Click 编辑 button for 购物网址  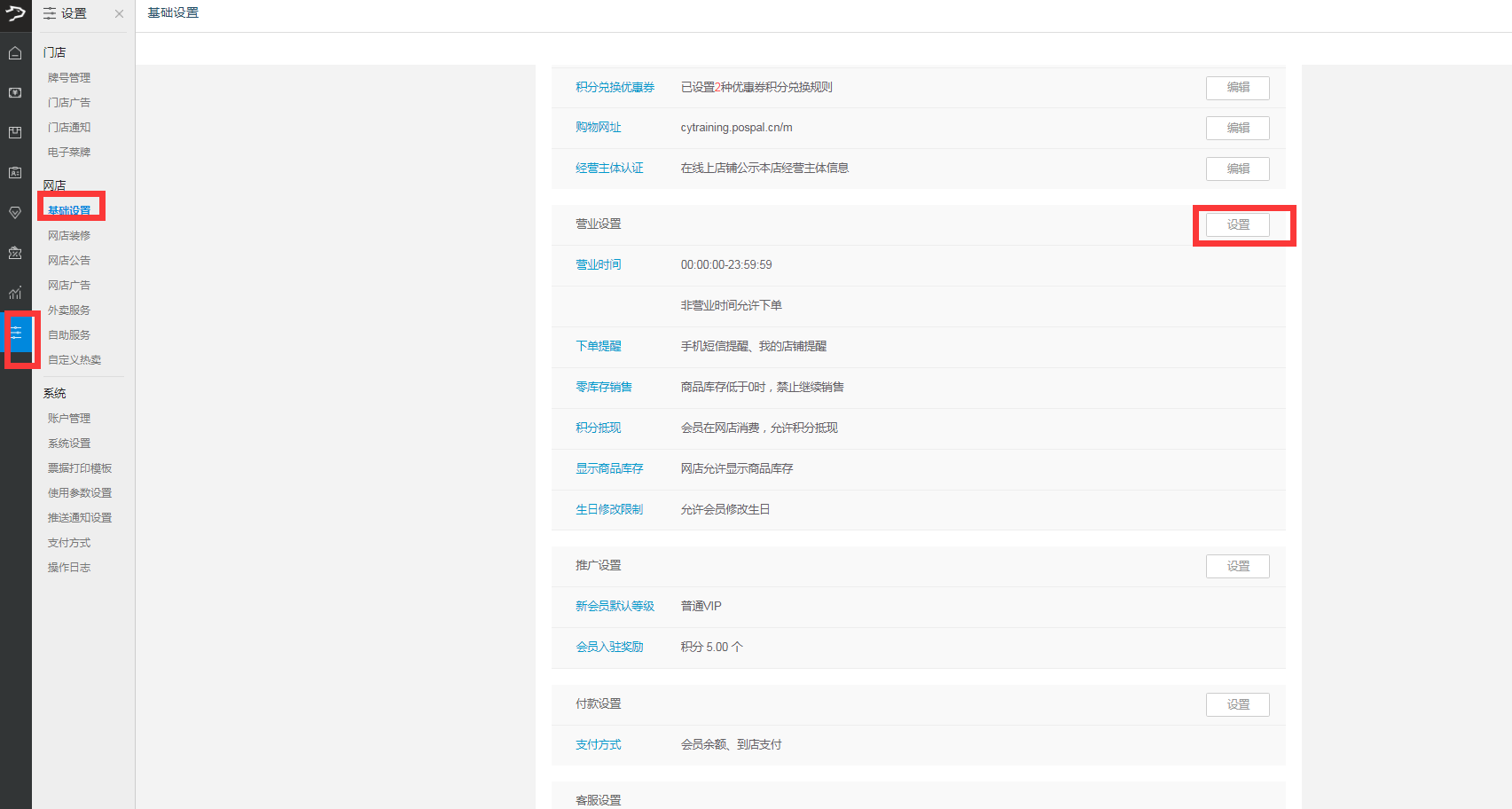(x=1237, y=129)
